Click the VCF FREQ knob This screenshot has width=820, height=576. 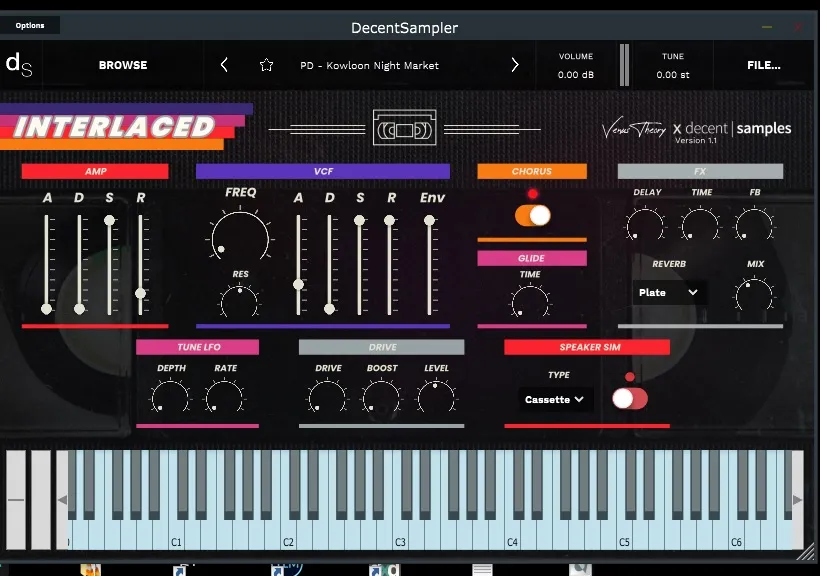pos(240,236)
